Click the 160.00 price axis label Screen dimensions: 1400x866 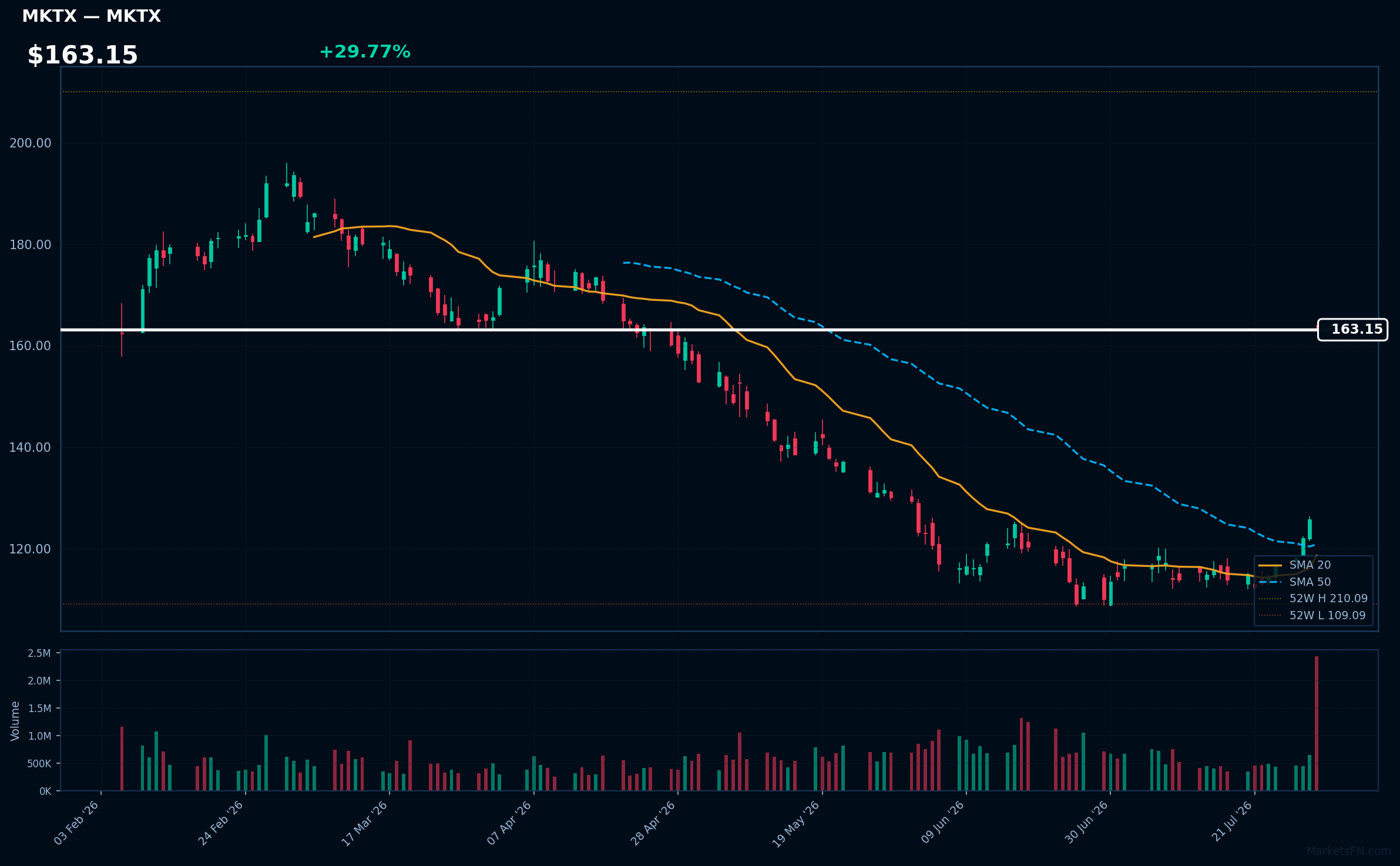pyautogui.click(x=31, y=346)
